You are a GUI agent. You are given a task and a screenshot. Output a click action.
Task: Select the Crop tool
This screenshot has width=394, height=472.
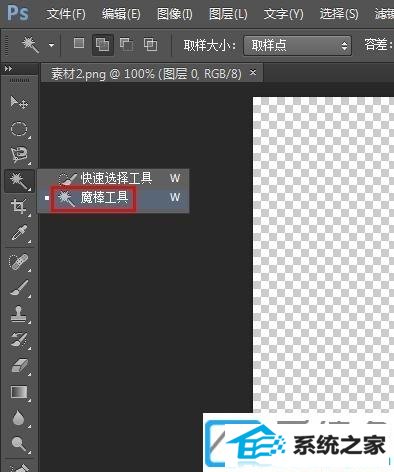tap(19, 207)
